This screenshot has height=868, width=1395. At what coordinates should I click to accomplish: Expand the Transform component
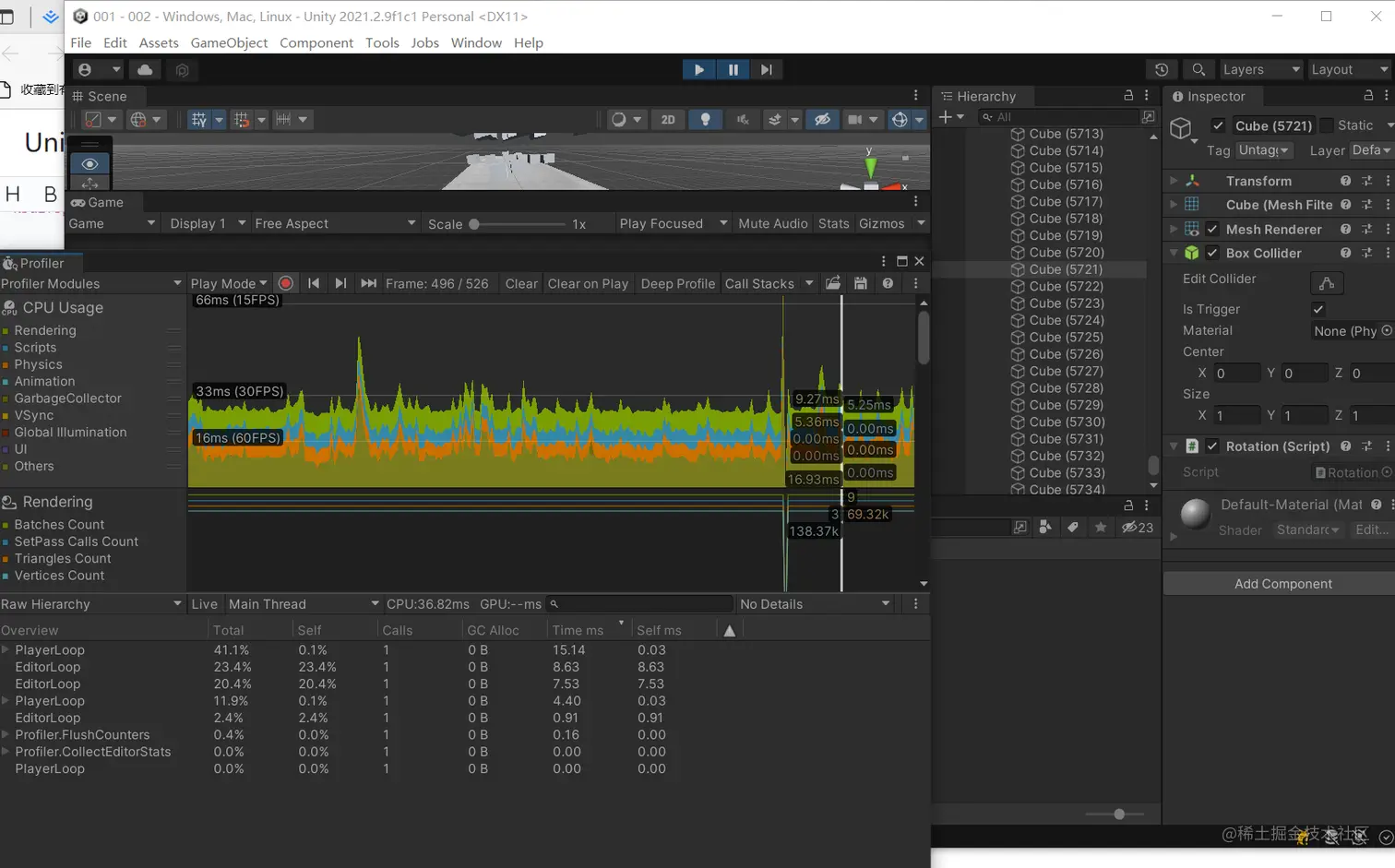point(1174,181)
